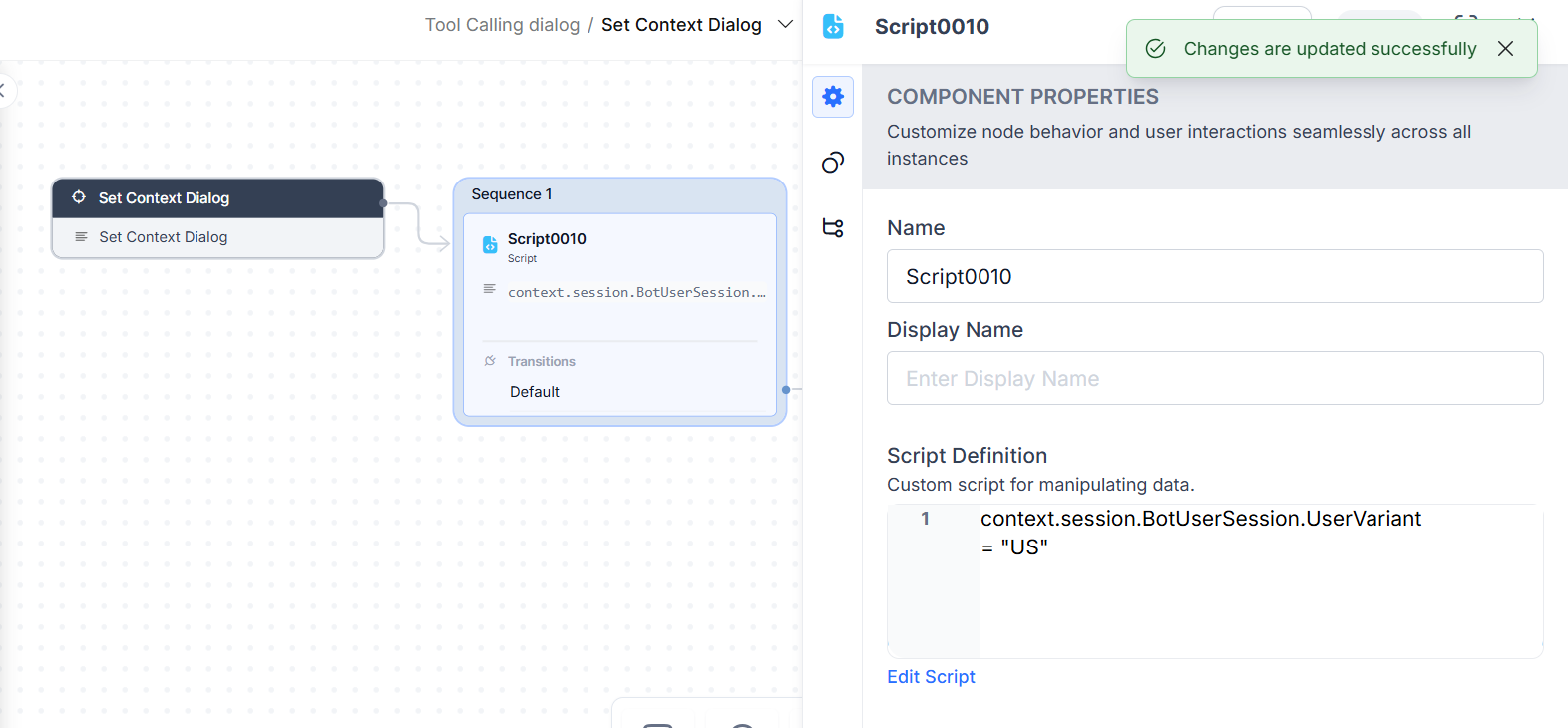Viewport: 1568px width, 728px height.
Task: Click the Script Definition label
Action: pyautogui.click(x=967, y=456)
